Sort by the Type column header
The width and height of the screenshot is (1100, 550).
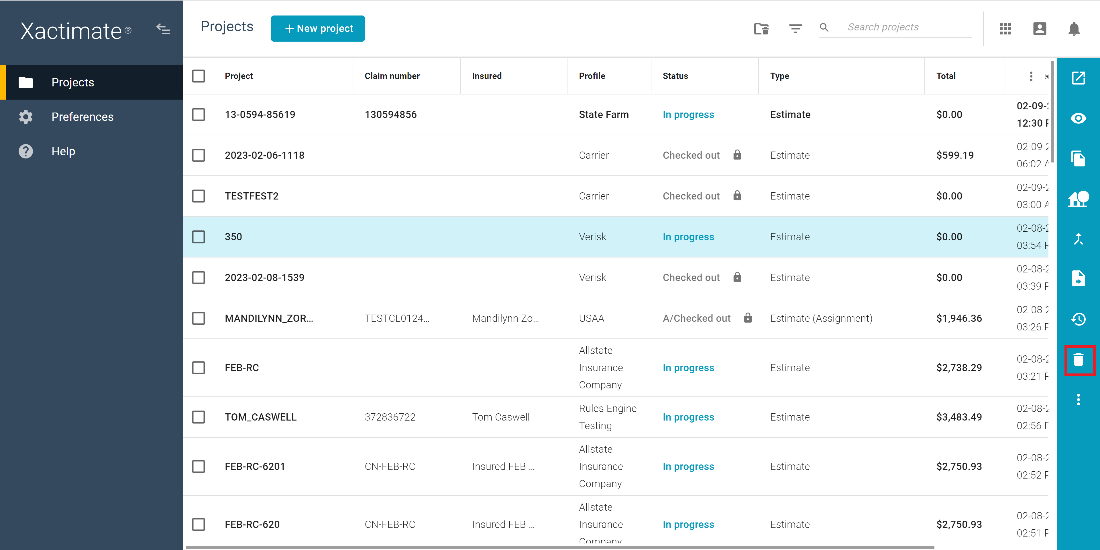[x=779, y=76]
